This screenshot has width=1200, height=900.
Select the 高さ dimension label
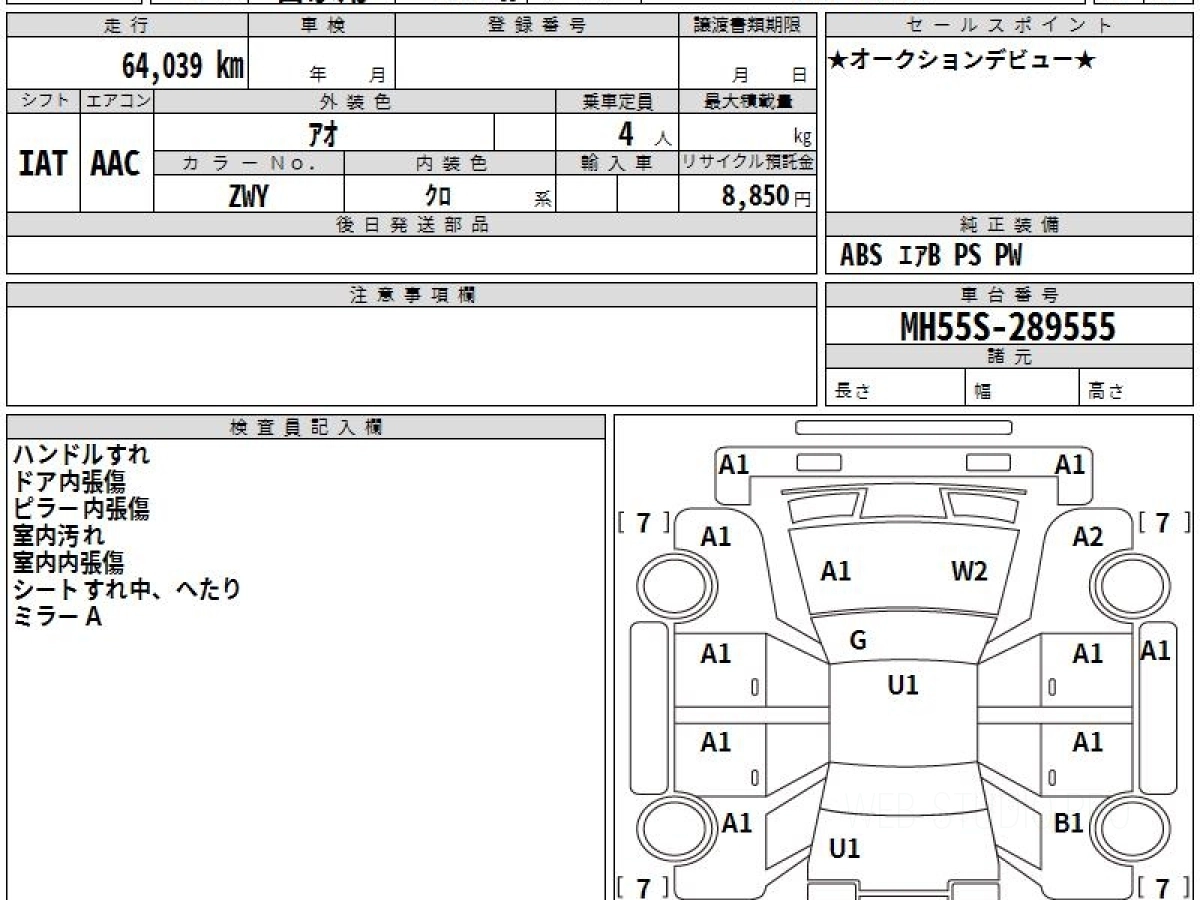click(1106, 391)
